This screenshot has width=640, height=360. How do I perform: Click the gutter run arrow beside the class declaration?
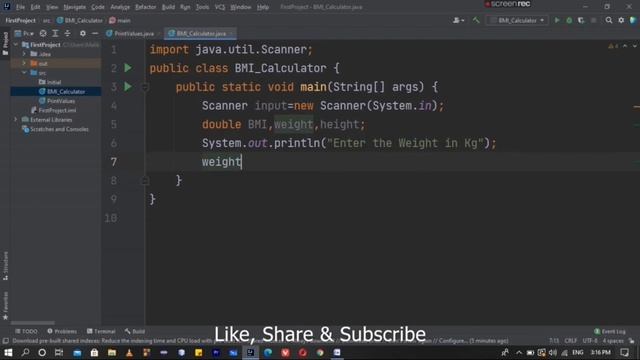pyautogui.click(x=128, y=68)
